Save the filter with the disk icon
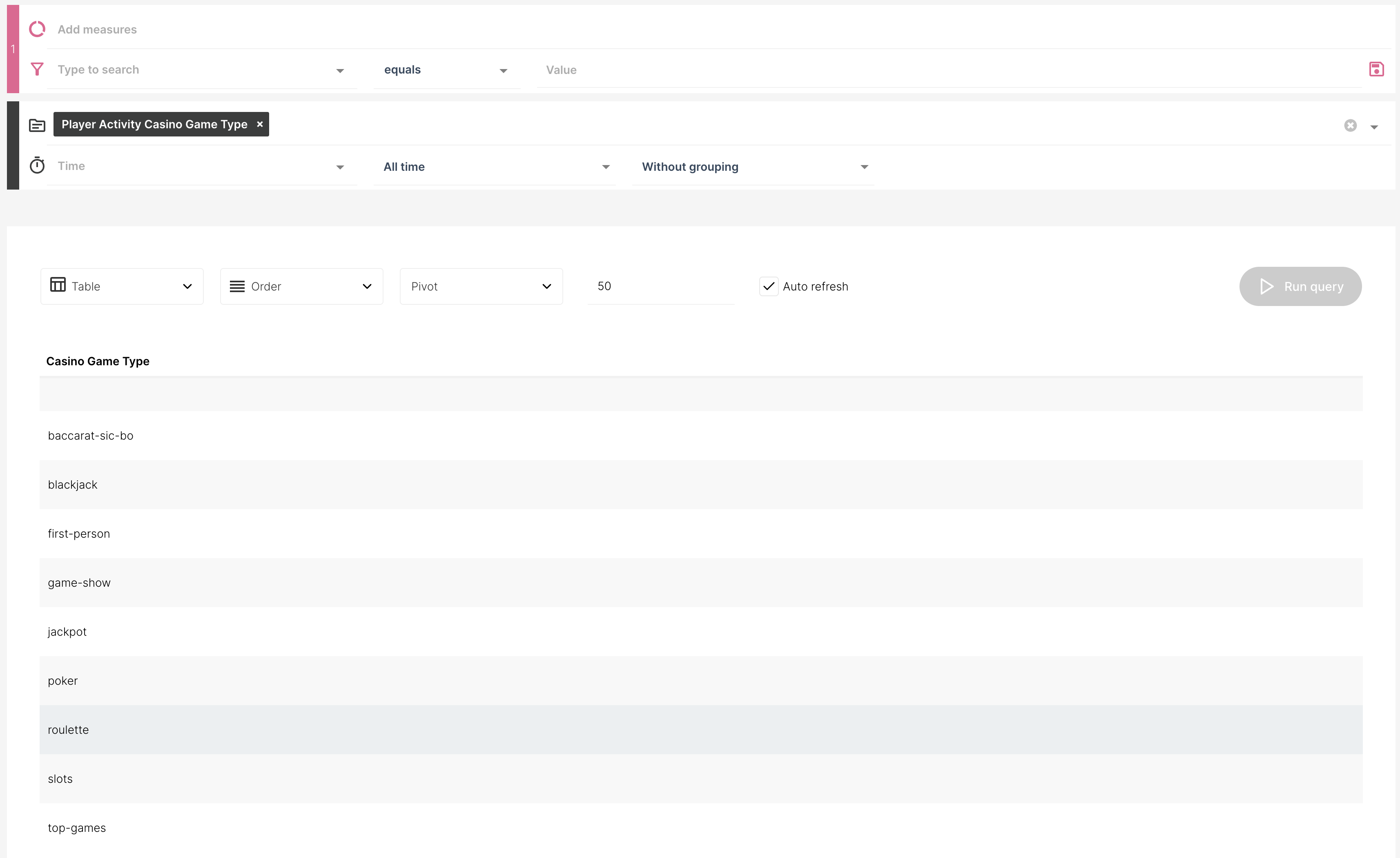The height and width of the screenshot is (858, 1400). [x=1376, y=69]
